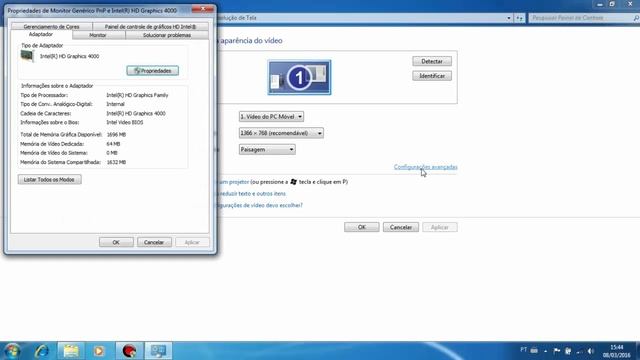Switch to the red screen-recorder taskbar app
Viewport: 640px width, 360px height.
(x=129, y=351)
